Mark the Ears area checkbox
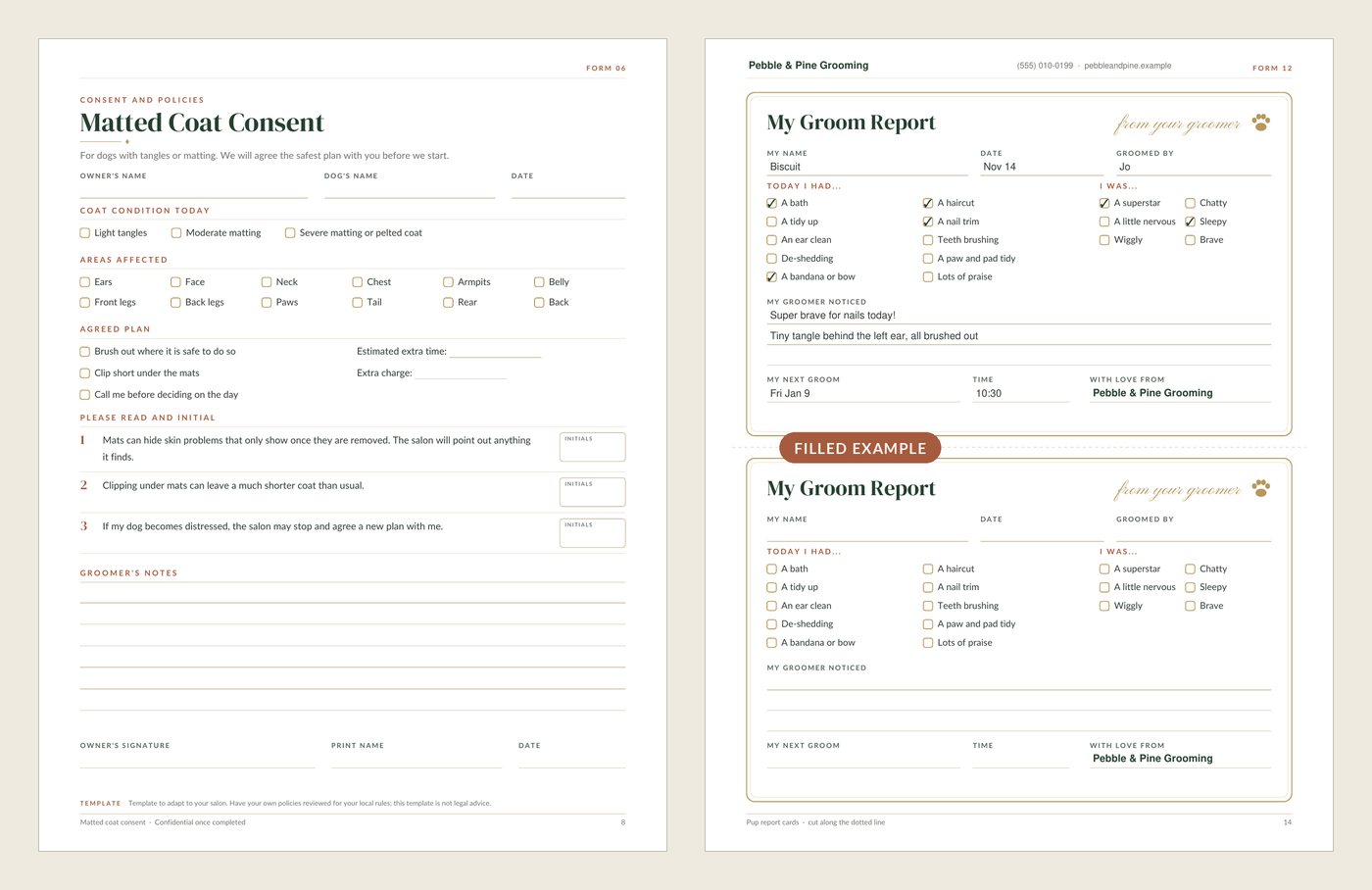Screen dimensions: 1372x890 click(x=85, y=282)
